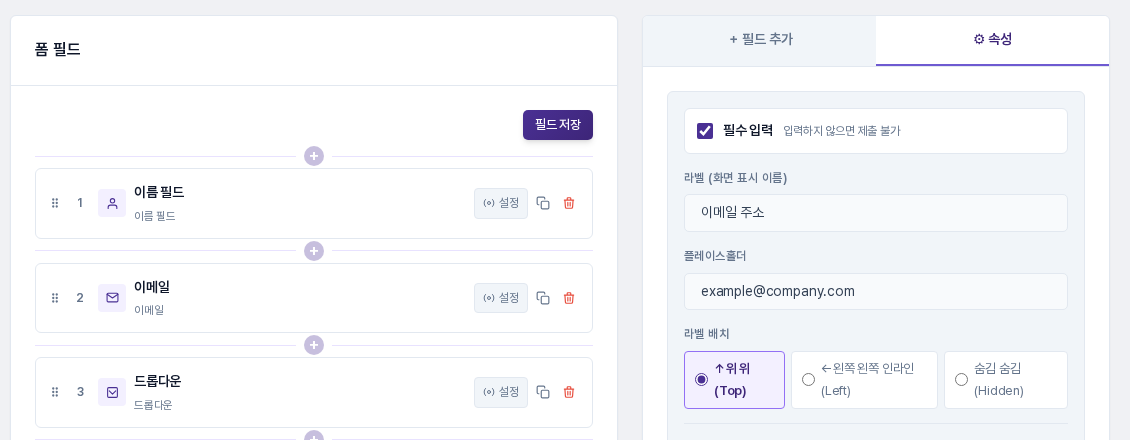Delete the 이메일 field with trash icon
The image size is (1130, 440).
(569, 298)
